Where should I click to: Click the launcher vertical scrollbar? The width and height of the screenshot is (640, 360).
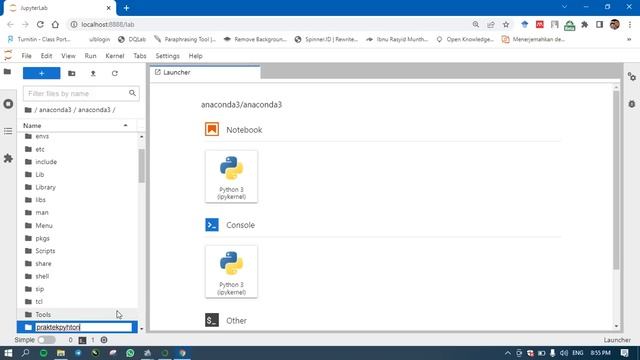click(616, 180)
